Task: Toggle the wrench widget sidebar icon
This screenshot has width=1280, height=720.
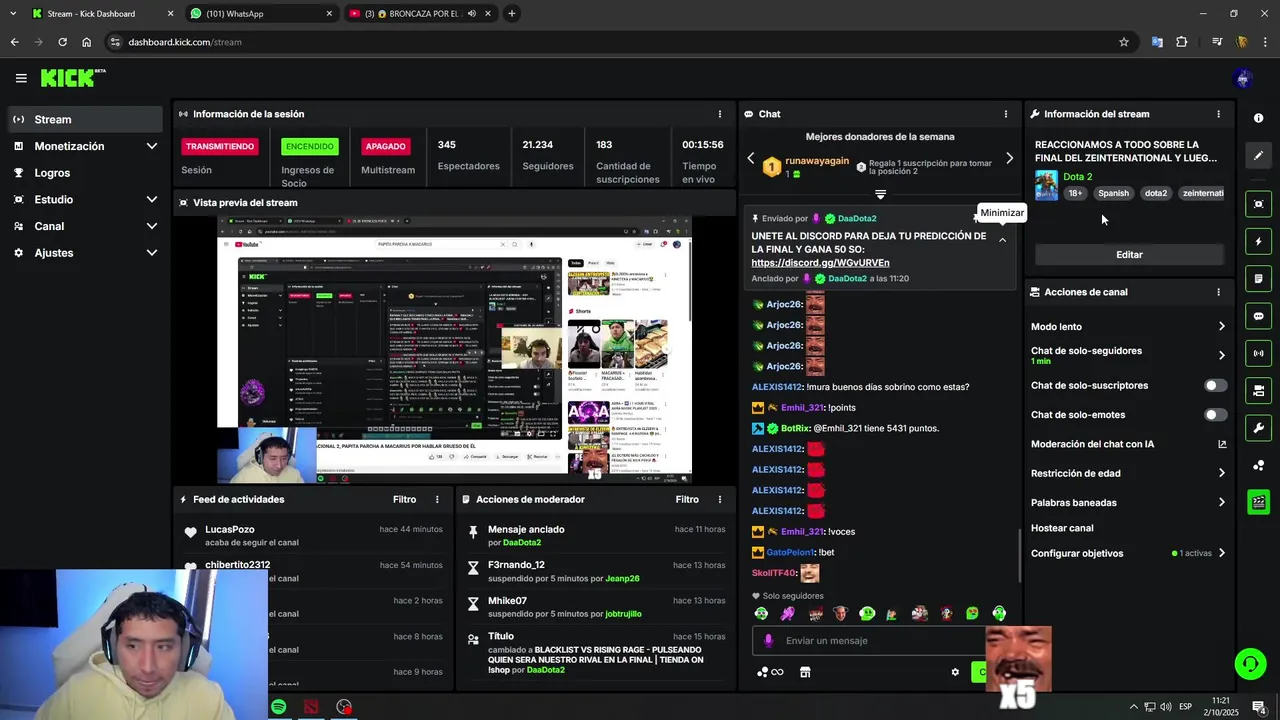Action: tap(1258, 428)
